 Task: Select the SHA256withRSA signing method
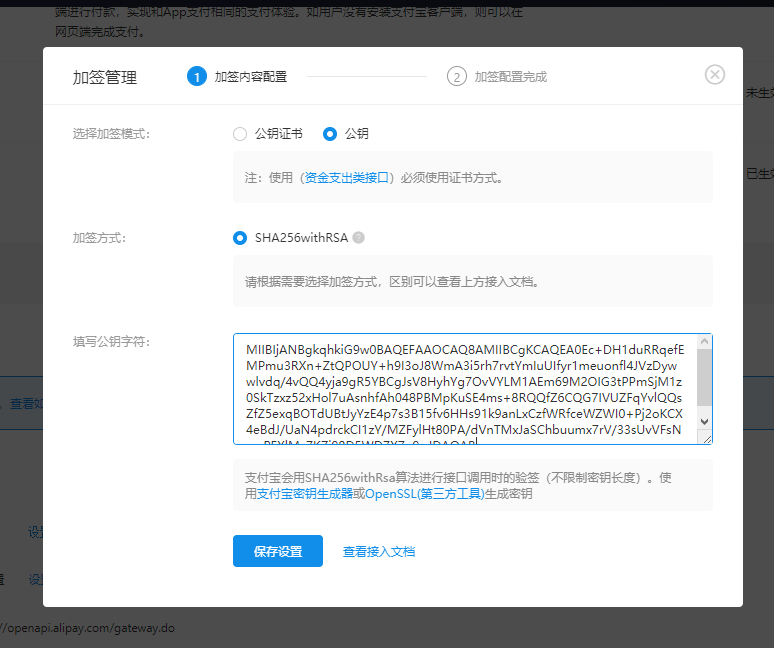click(240, 238)
